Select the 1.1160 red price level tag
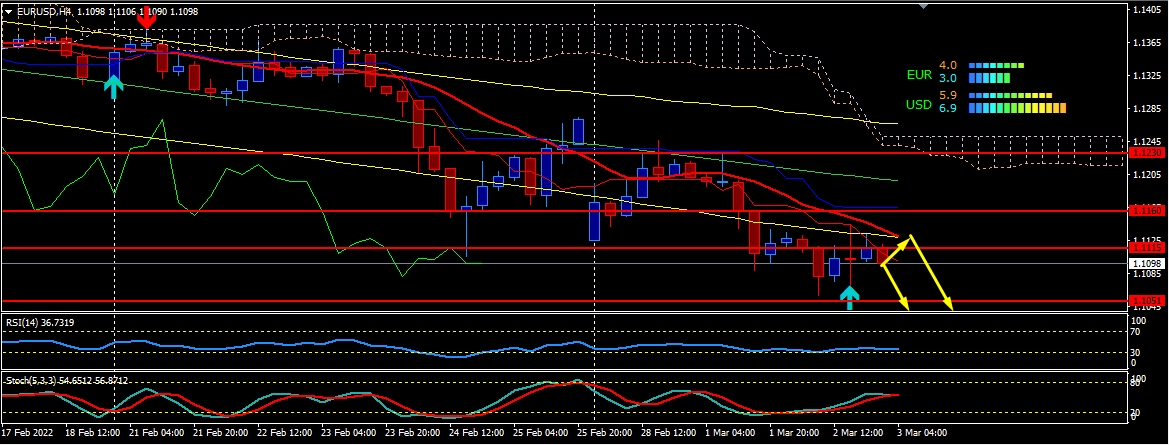The height and width of the screenshot is (445, 1169). point(1146,211)
